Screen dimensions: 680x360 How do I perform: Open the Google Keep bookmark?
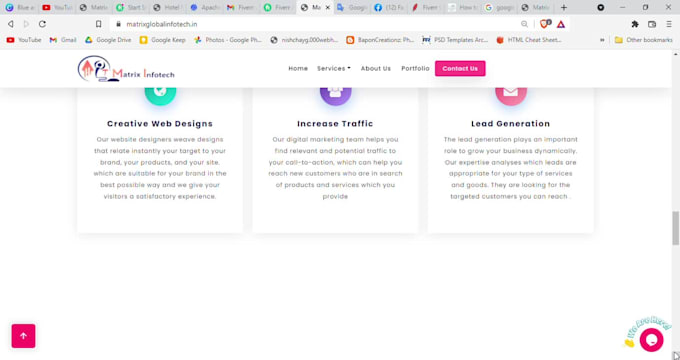163,40
